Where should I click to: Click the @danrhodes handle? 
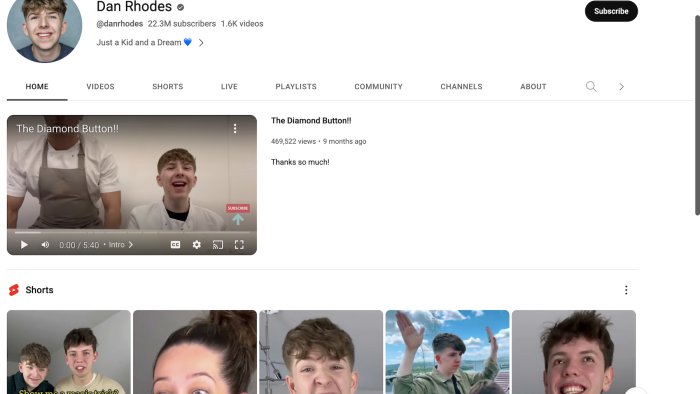point(120,24)
